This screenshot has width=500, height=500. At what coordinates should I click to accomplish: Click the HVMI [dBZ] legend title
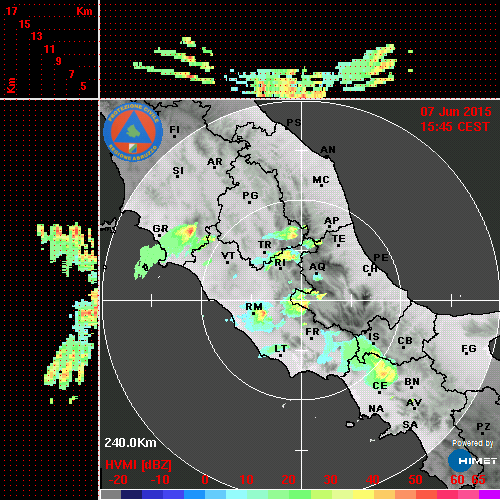(138, 465)
